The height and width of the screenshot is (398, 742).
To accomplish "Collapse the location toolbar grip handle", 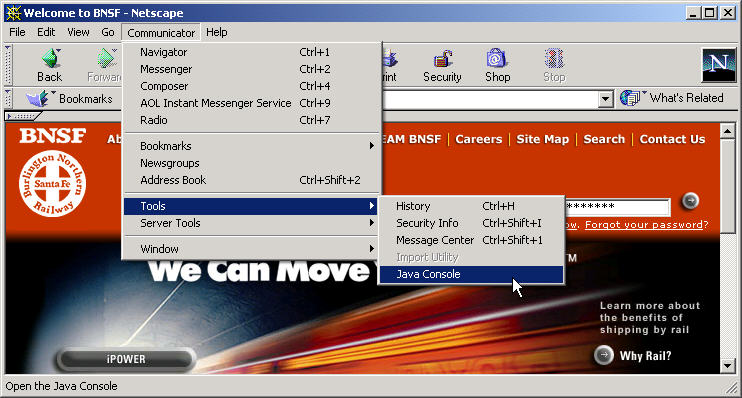I will (x=8, y=98).
